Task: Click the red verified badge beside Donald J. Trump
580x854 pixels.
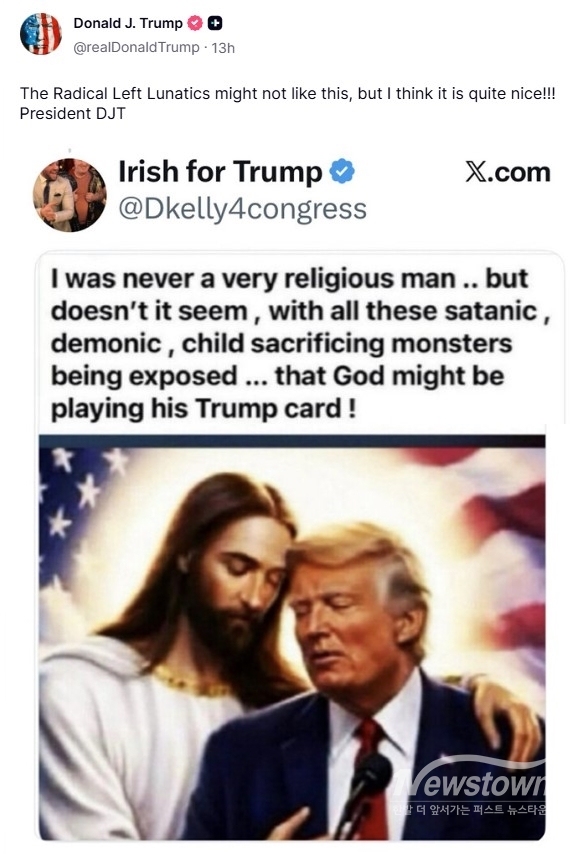Action: pyautogui.click(x=194, y=23)
